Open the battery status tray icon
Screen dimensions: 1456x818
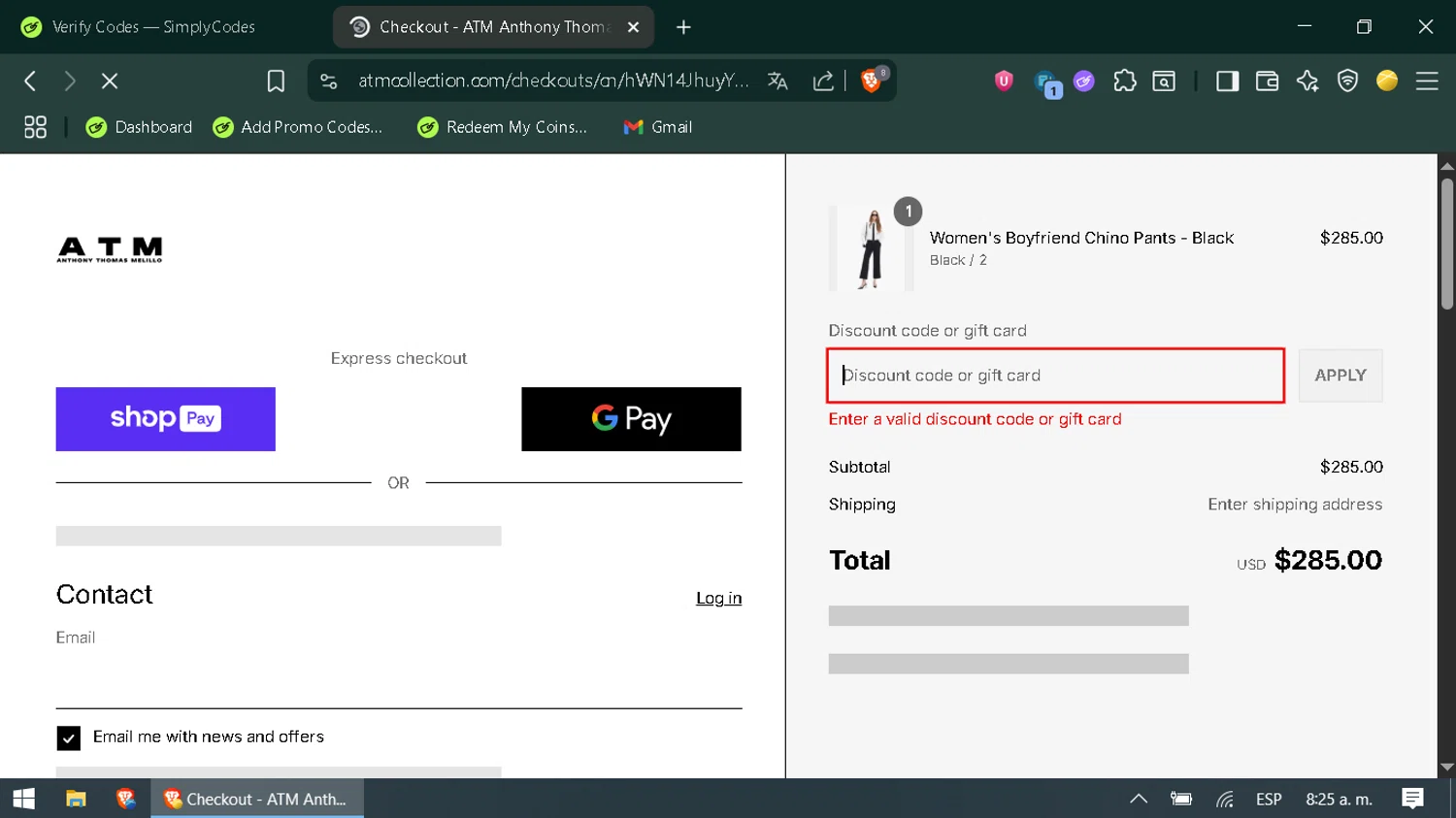click(x=1181, y=799)
